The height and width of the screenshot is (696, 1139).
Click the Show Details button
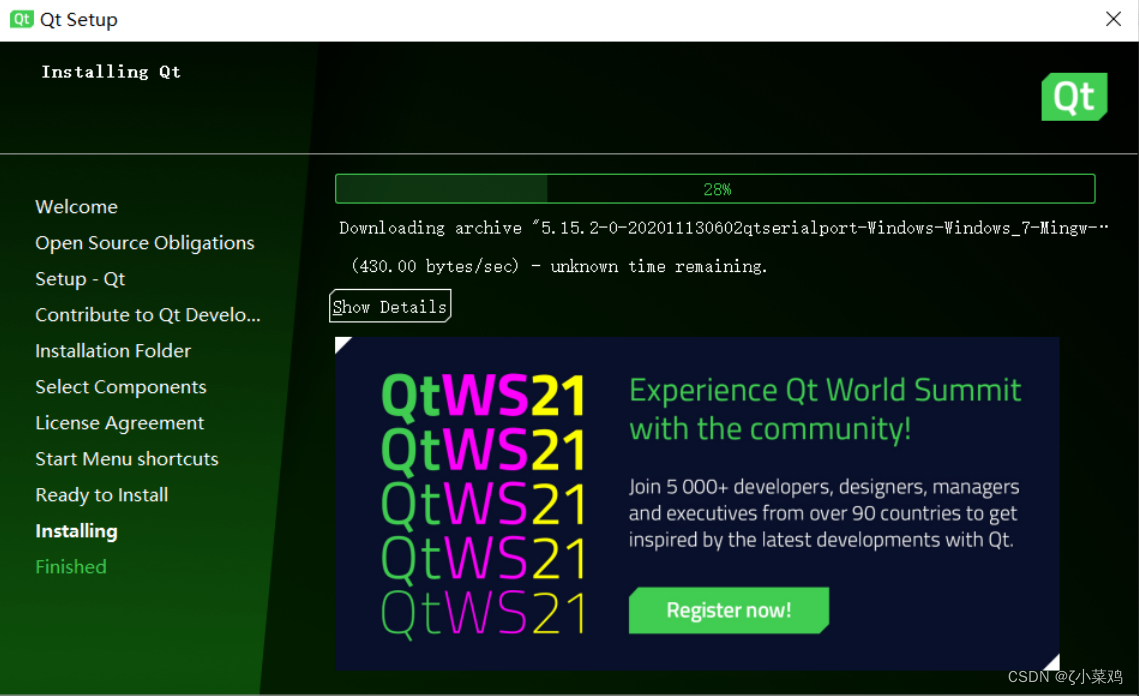tap(390, 306)
